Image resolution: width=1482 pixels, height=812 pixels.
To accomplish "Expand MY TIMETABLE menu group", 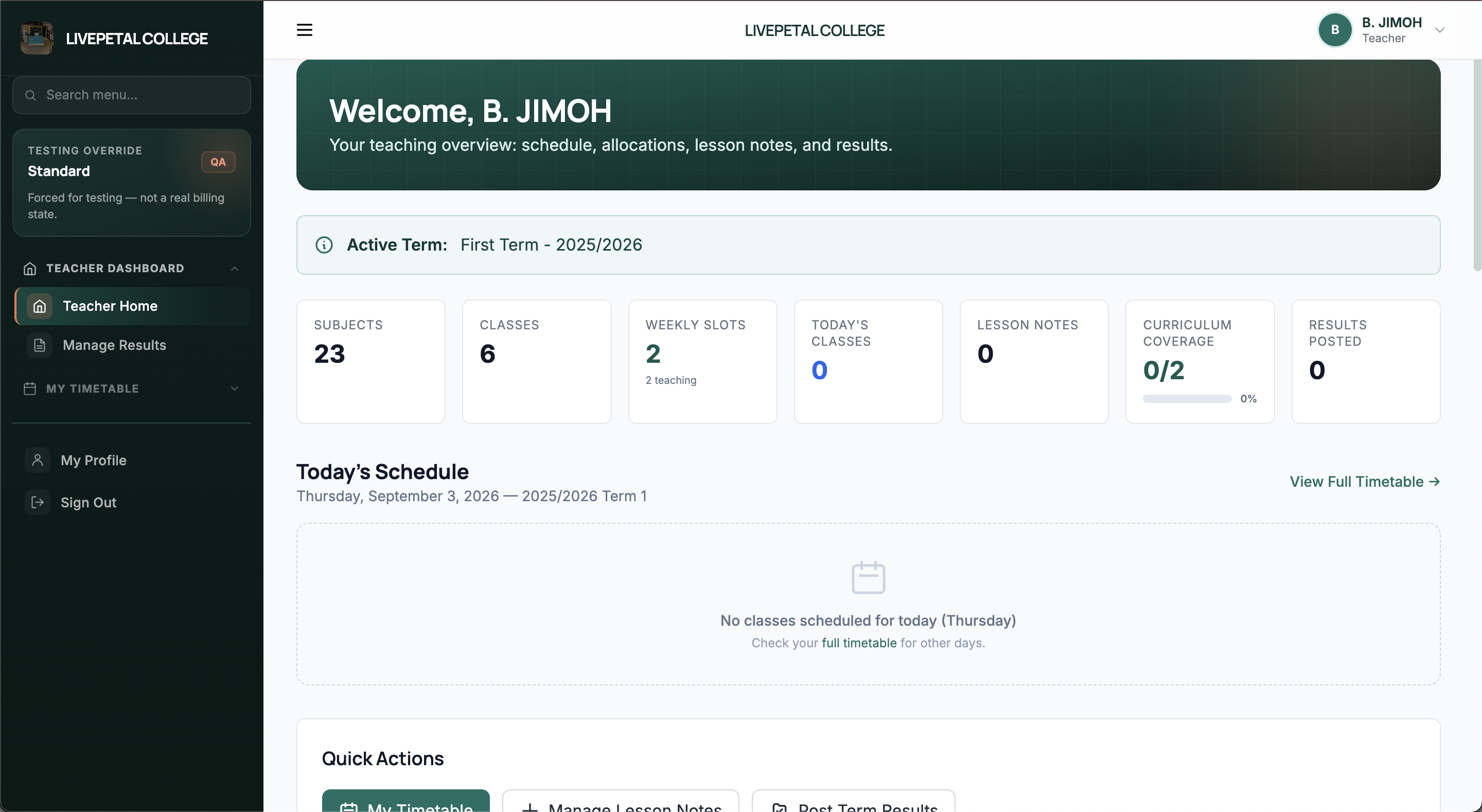I will click(132, 389).
